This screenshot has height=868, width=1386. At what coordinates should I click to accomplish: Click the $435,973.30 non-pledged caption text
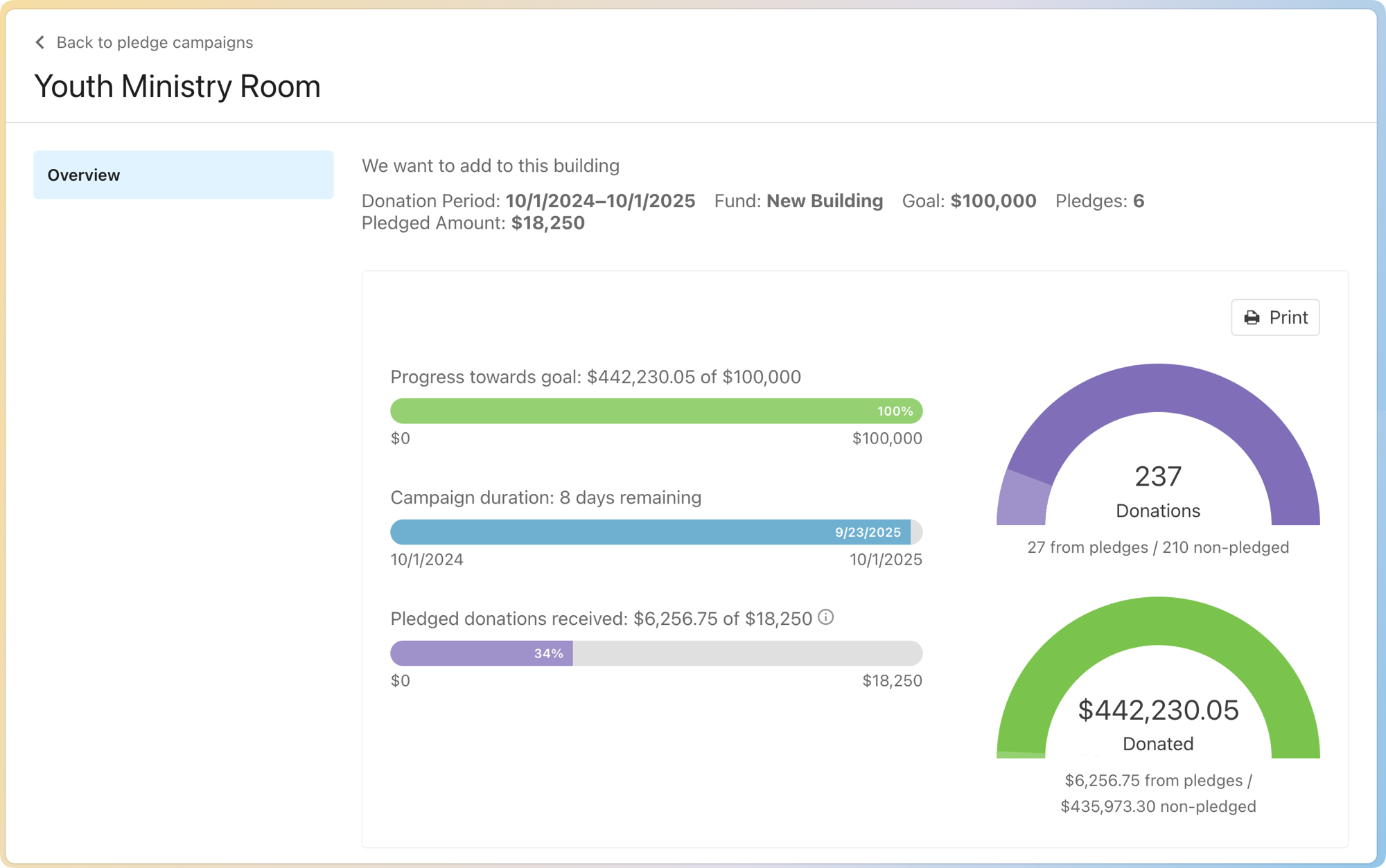[1158, 807]
